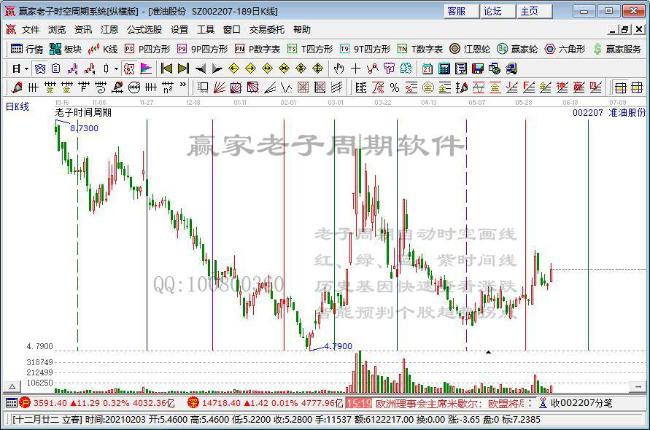Open the 公式选股 menu
This screenshot has width=650, height=430.
point(144,29)
